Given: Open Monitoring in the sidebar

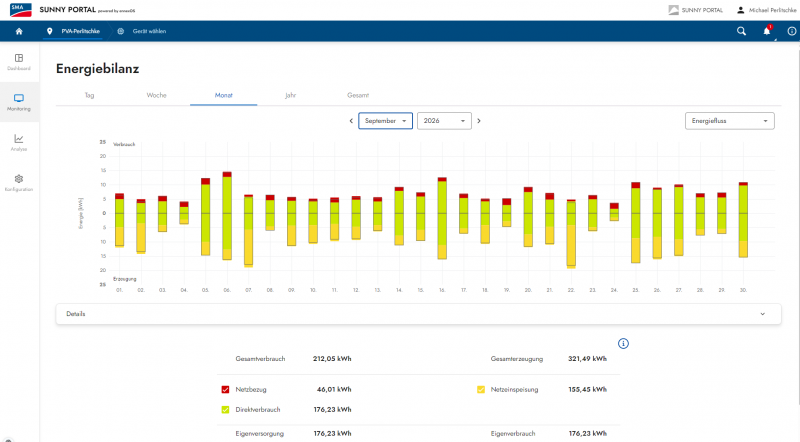Looking at the screenshot, I should [x=19, y=102].
